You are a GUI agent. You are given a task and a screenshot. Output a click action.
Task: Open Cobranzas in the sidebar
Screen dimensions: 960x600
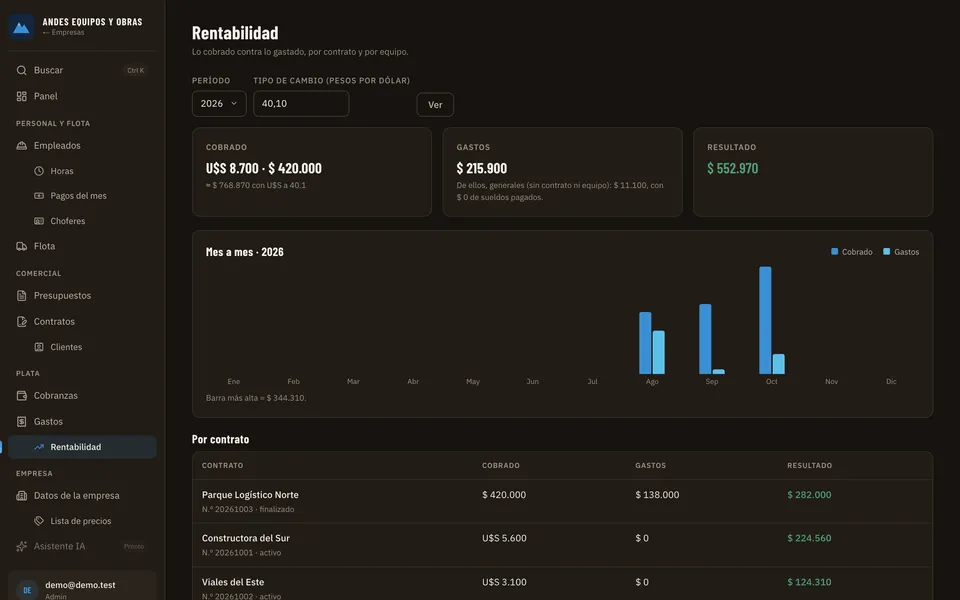82,396
